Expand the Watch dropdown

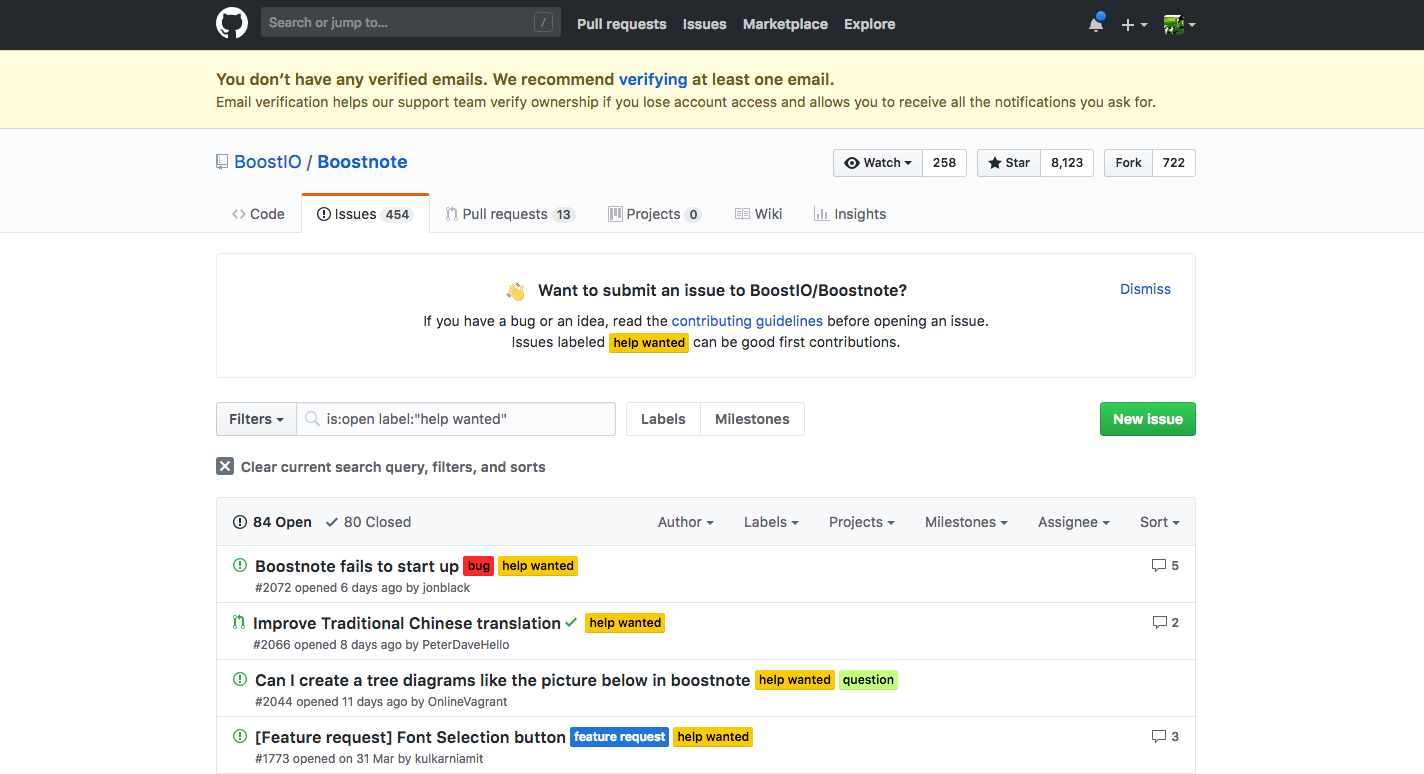(x=878, y=163)
